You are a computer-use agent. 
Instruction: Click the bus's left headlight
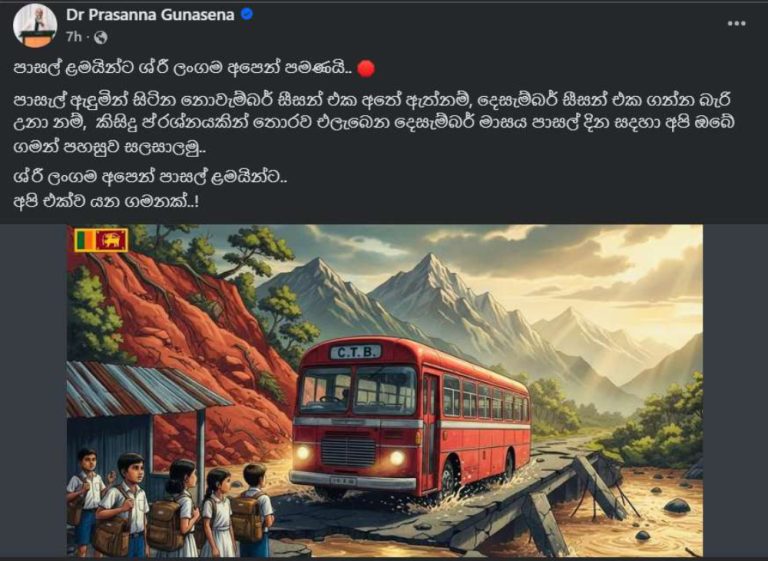click(x=303, y=451)
